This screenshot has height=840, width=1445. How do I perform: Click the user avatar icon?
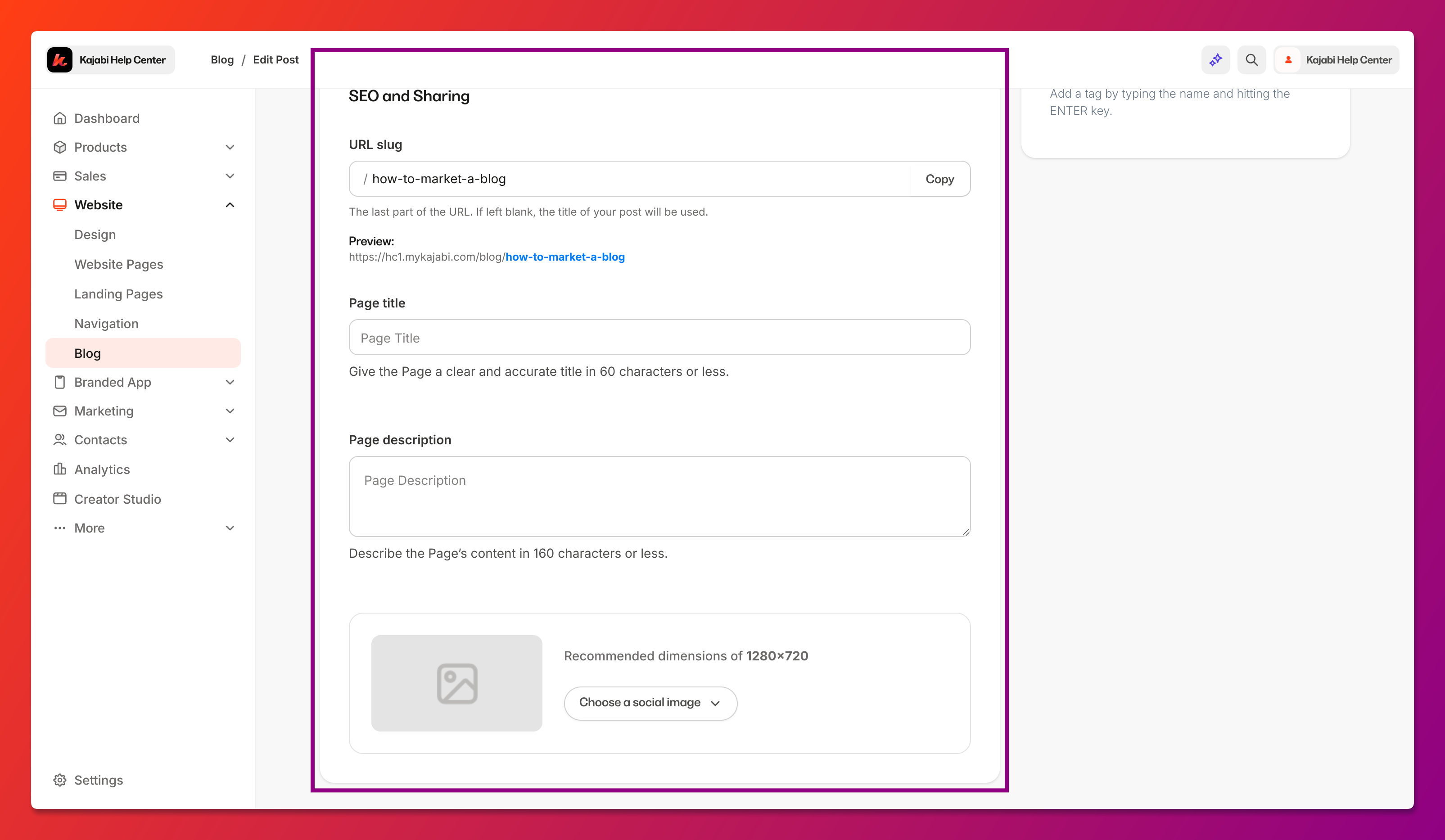1288,59
